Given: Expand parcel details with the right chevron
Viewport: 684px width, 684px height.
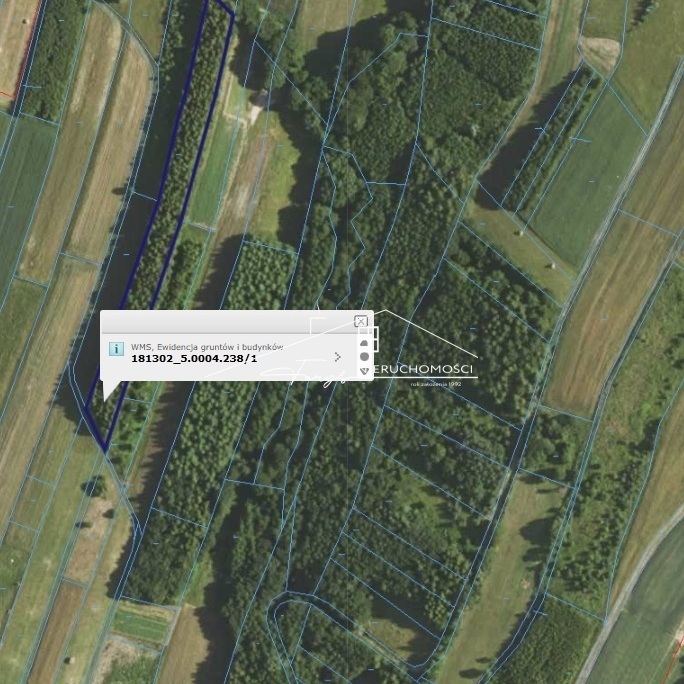Looking at the screenshot, I should [338, 356].
